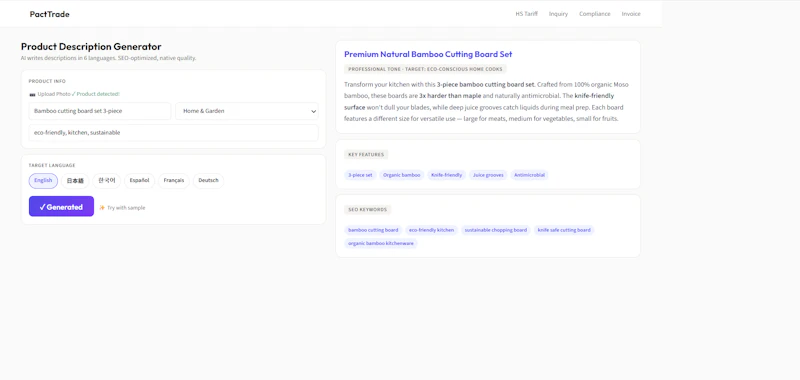Click the Antimicrobial feature chip
This screenshot has height=380, width=800.
click(529, 175)
